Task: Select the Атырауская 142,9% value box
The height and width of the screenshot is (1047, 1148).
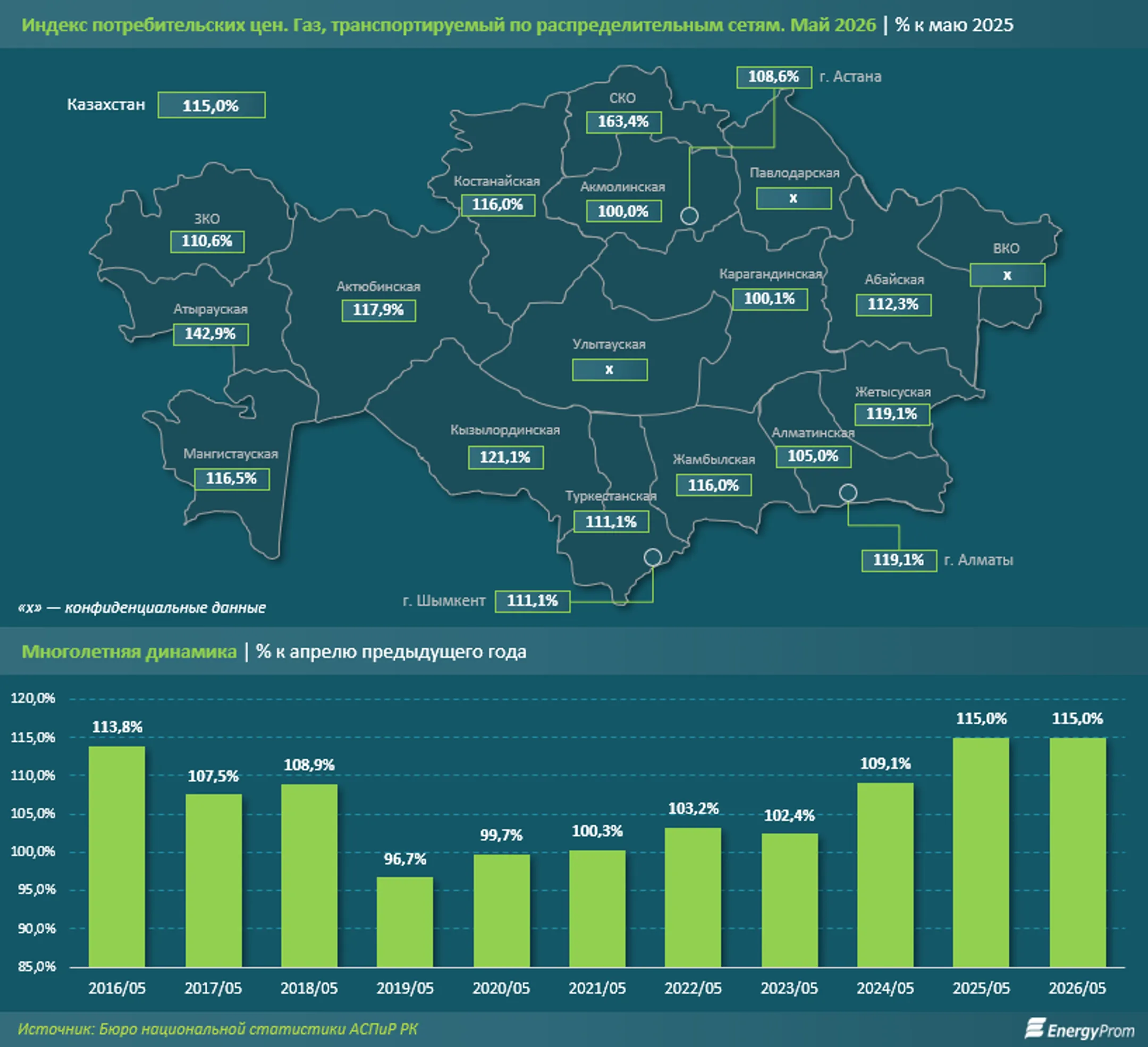Action: pos(210,334)
